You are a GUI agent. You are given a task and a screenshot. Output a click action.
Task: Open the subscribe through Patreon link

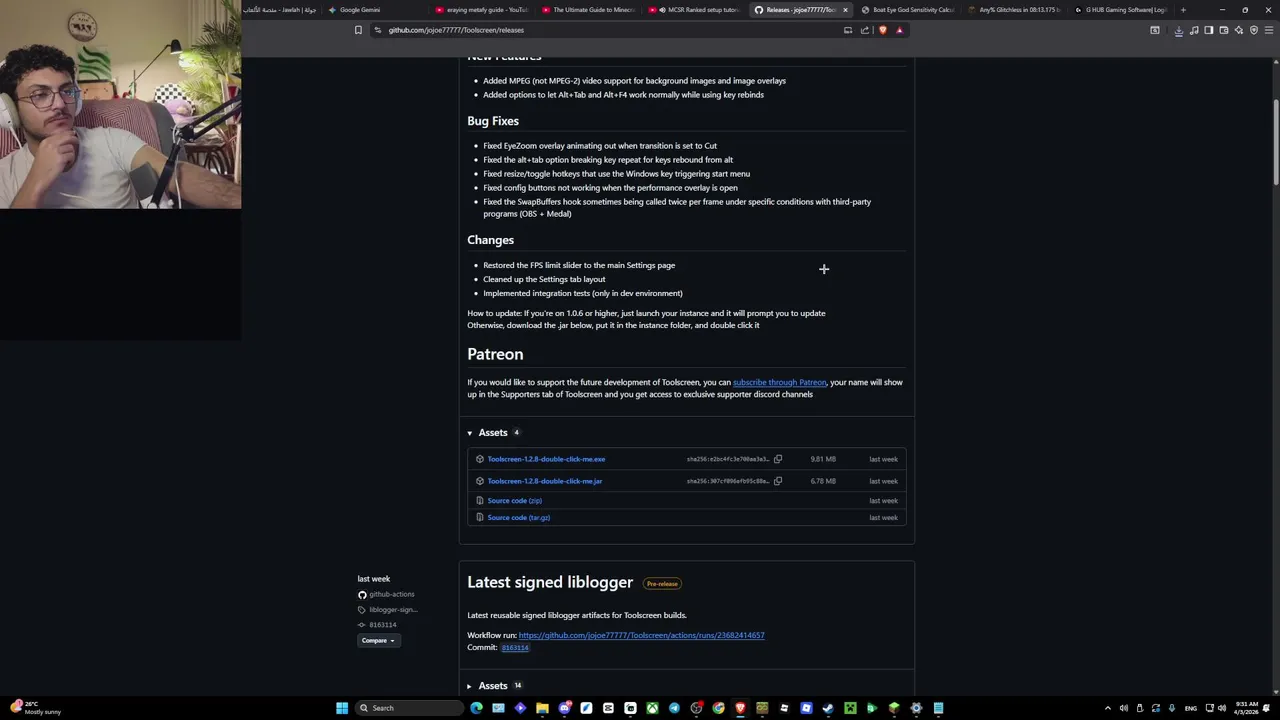click(780, 382)
